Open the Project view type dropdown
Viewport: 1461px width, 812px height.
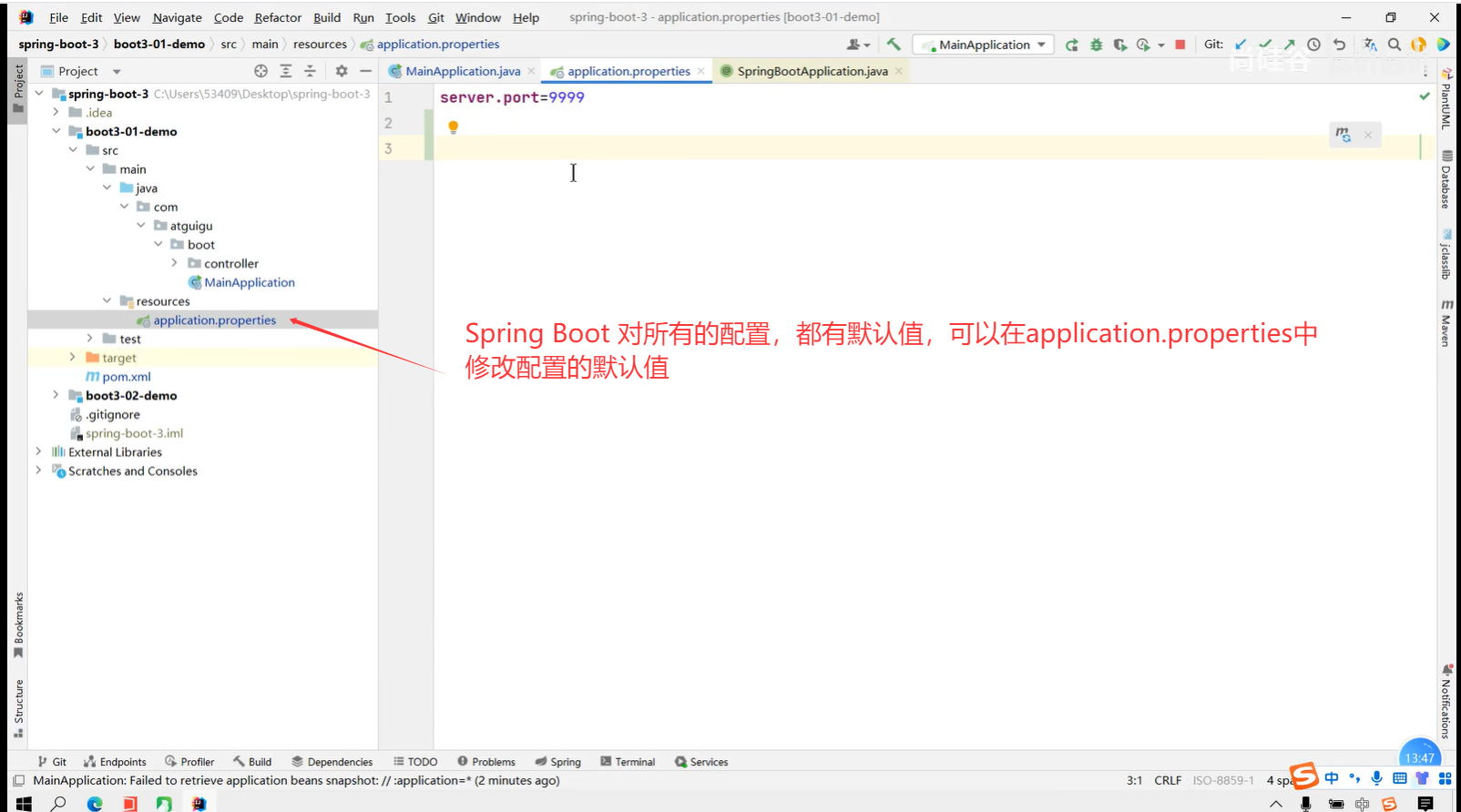coord(117,71)
